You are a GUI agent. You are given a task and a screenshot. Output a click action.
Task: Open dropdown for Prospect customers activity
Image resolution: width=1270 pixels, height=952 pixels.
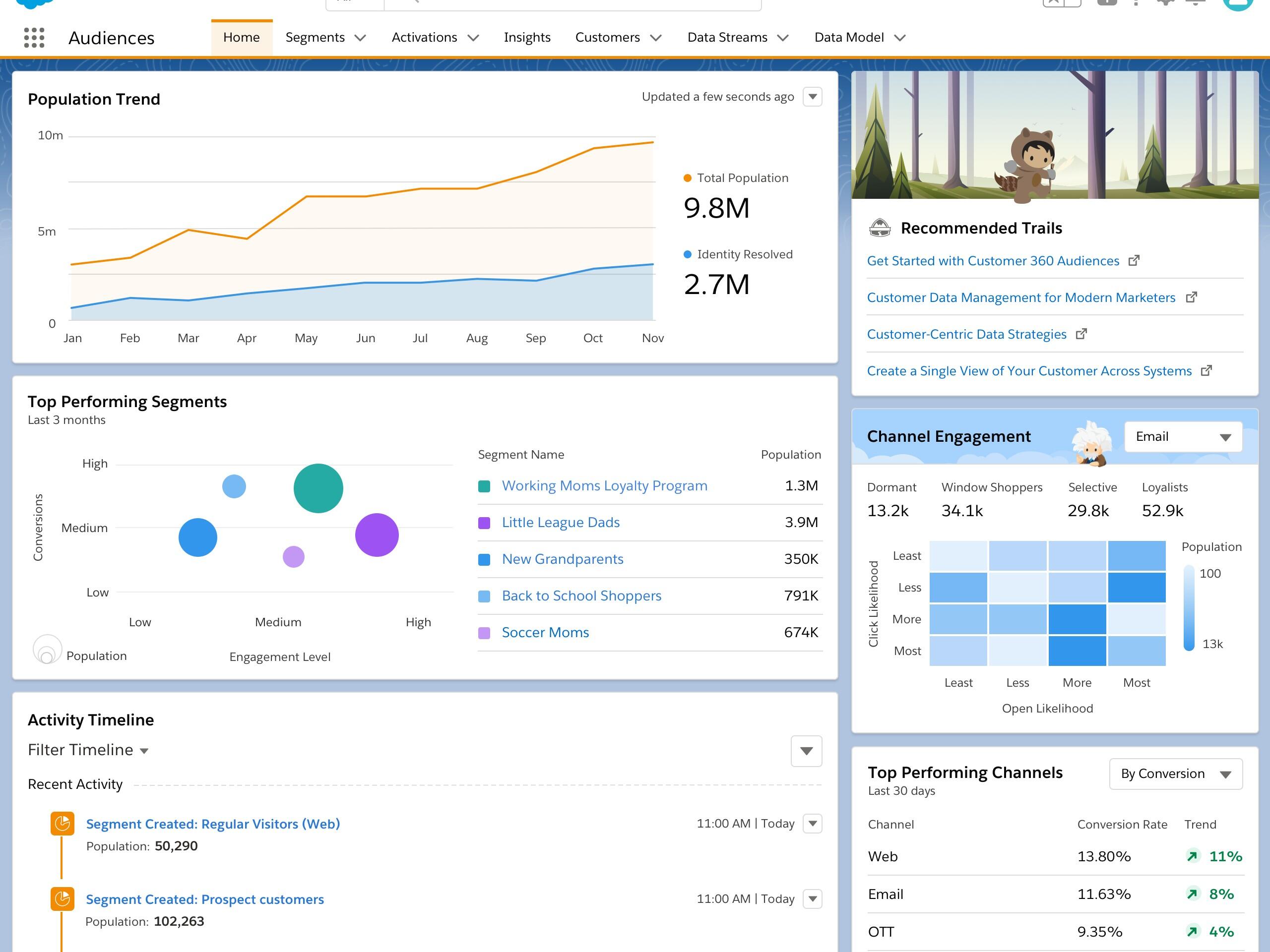[813, 898]
